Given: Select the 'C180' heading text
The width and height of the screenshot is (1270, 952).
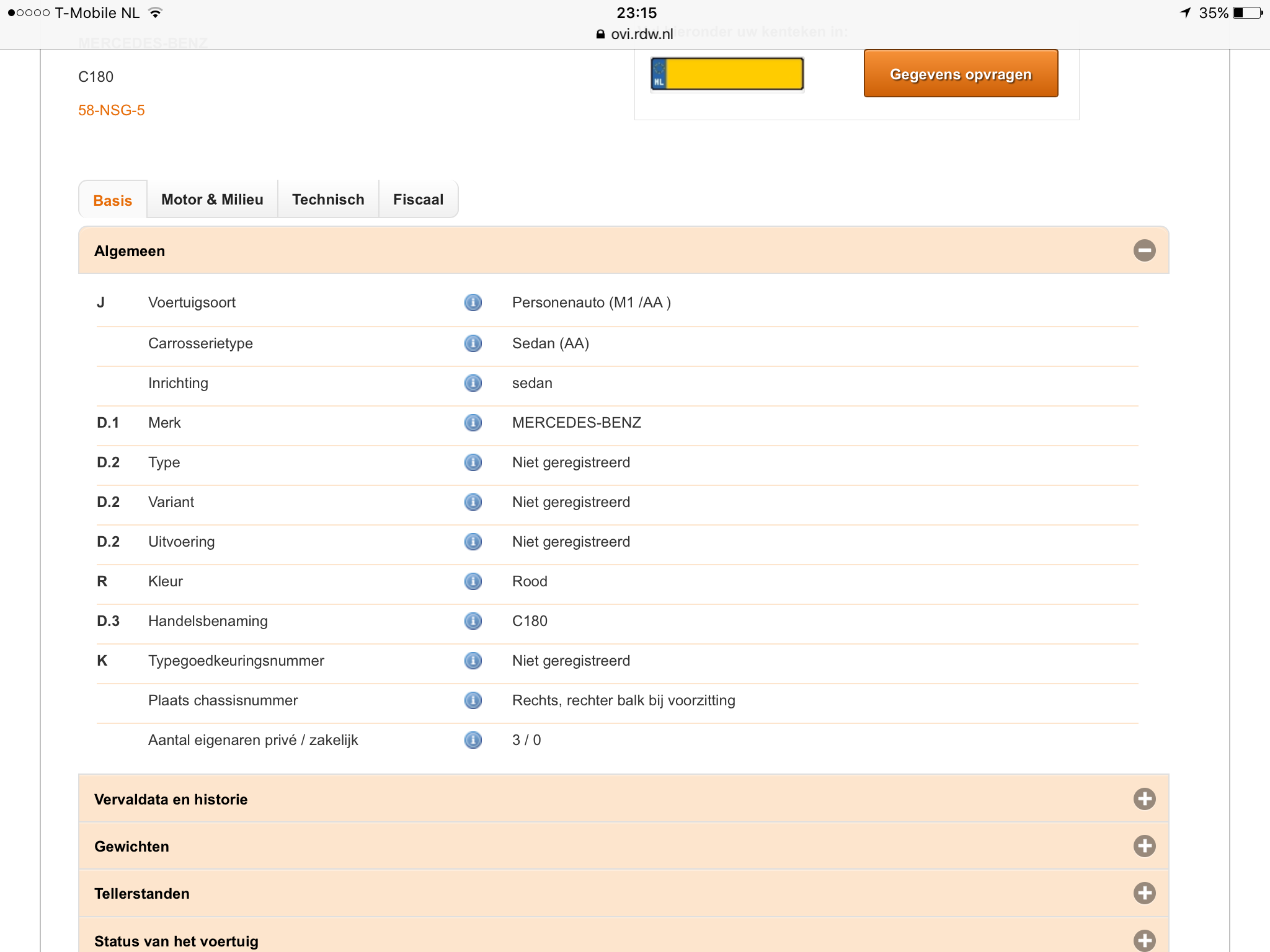Looking at the screenshot, I should [x=95, y=77].
